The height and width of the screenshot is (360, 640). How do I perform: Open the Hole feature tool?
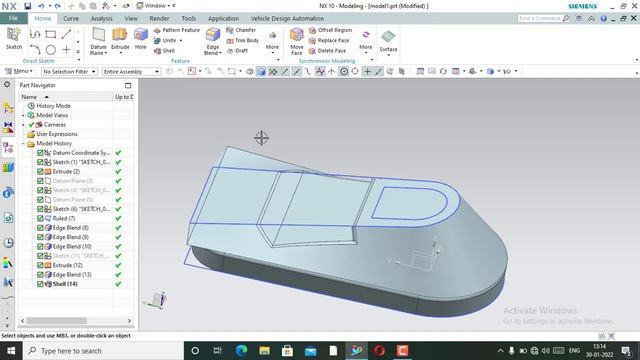pos(140,39)
